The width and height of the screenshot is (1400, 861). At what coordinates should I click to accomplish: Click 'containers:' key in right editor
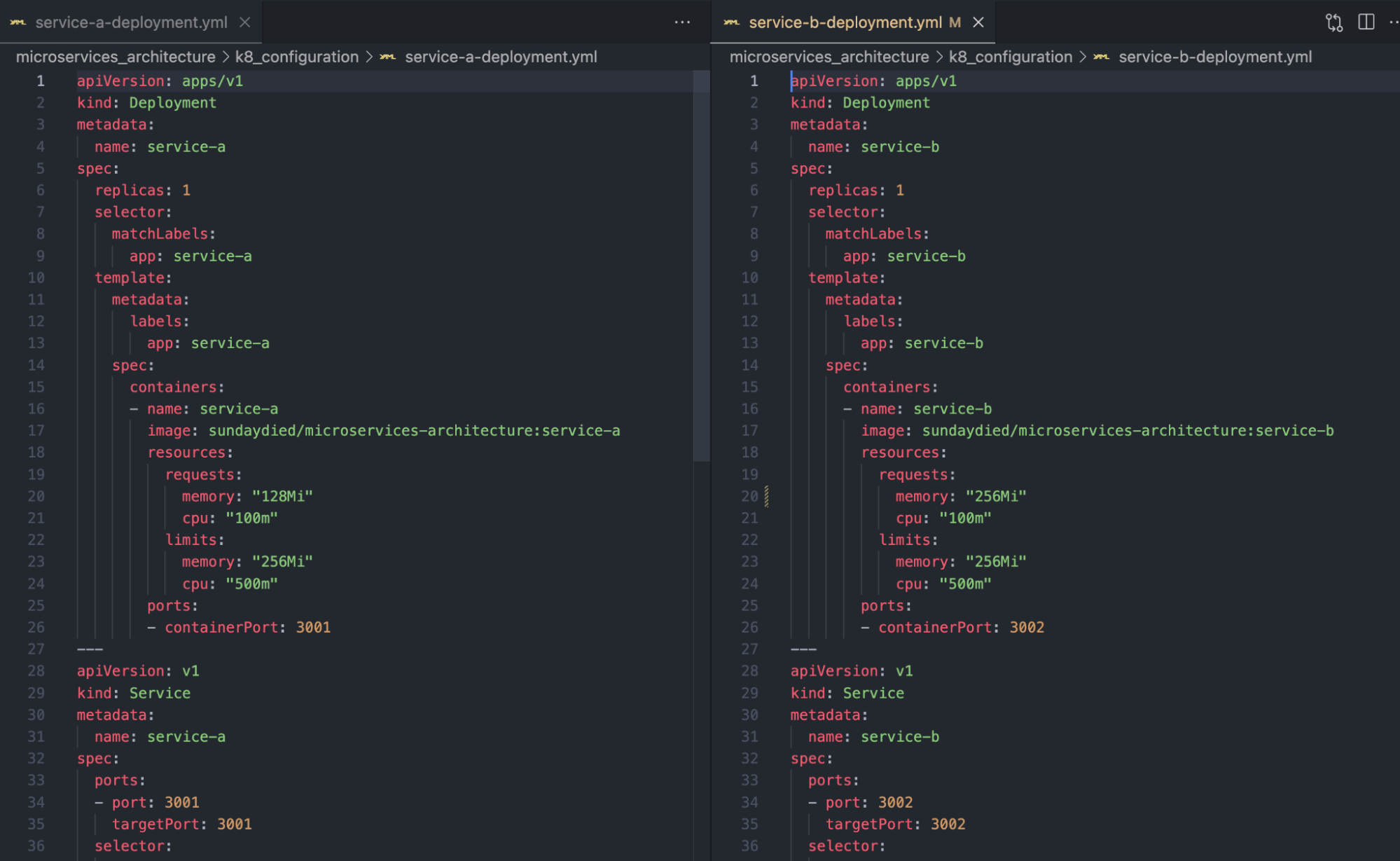pos(890,387)
